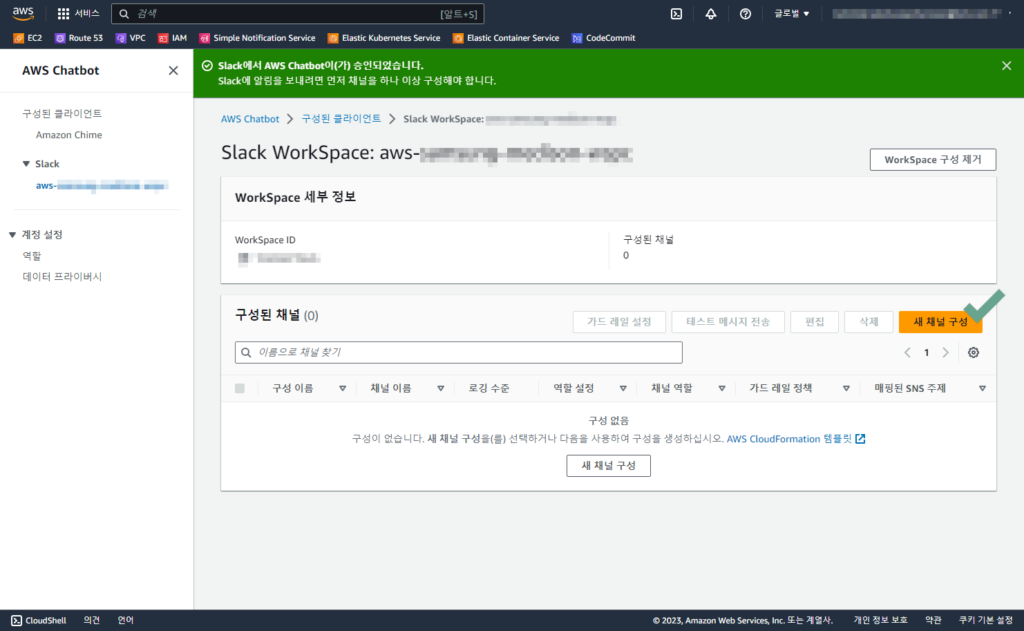The image size is (1024, 631).
Task: Open Elastic Container Service shortcut
Action: tap(506, 38)
